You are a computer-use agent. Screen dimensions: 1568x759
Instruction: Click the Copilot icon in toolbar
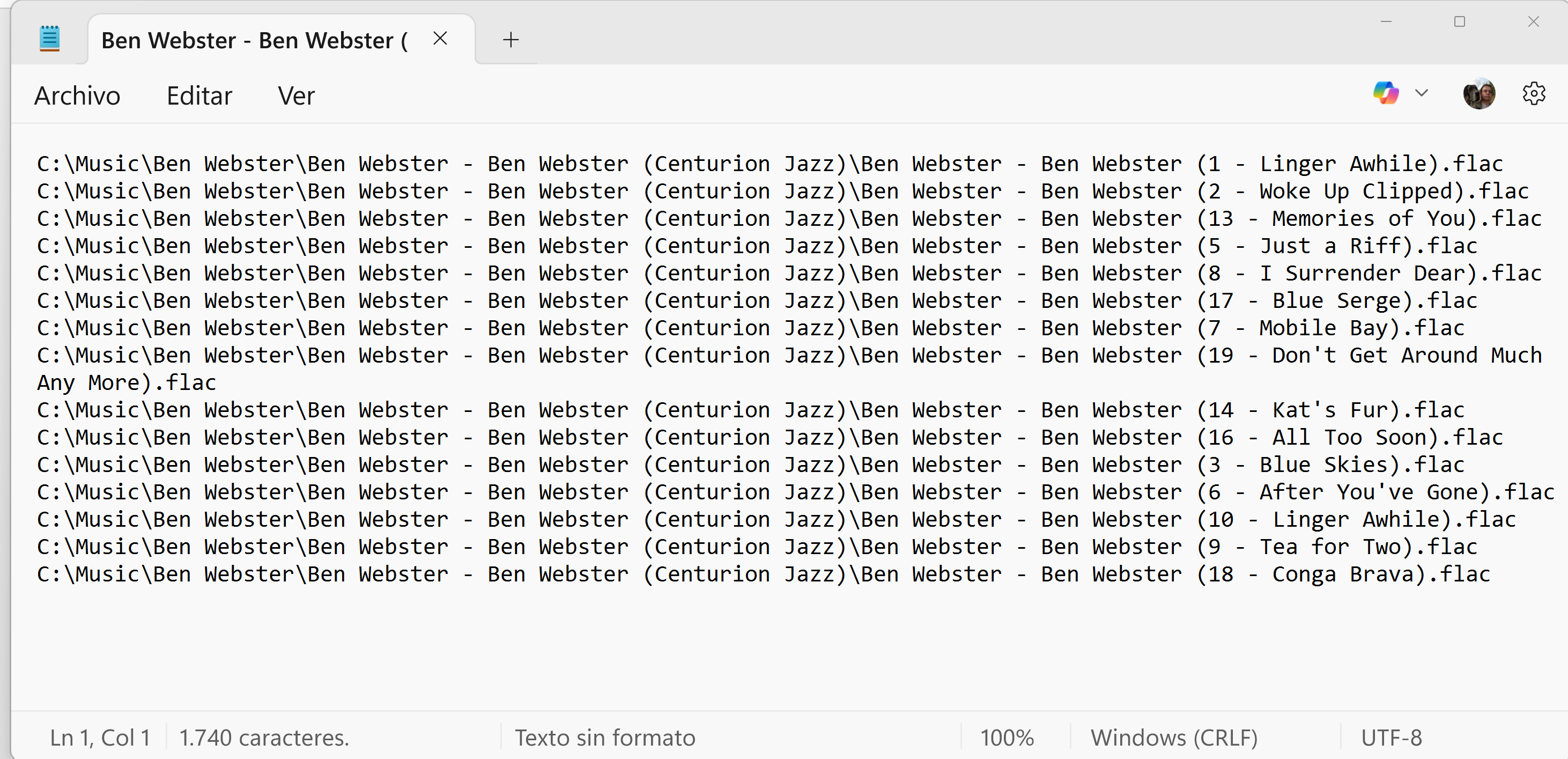coord(1385,94)
